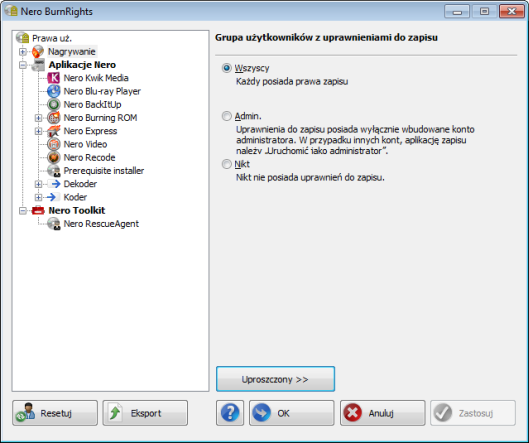Select Nero Burning ROM tree label
Screen dimensions: 529x443
100,117
